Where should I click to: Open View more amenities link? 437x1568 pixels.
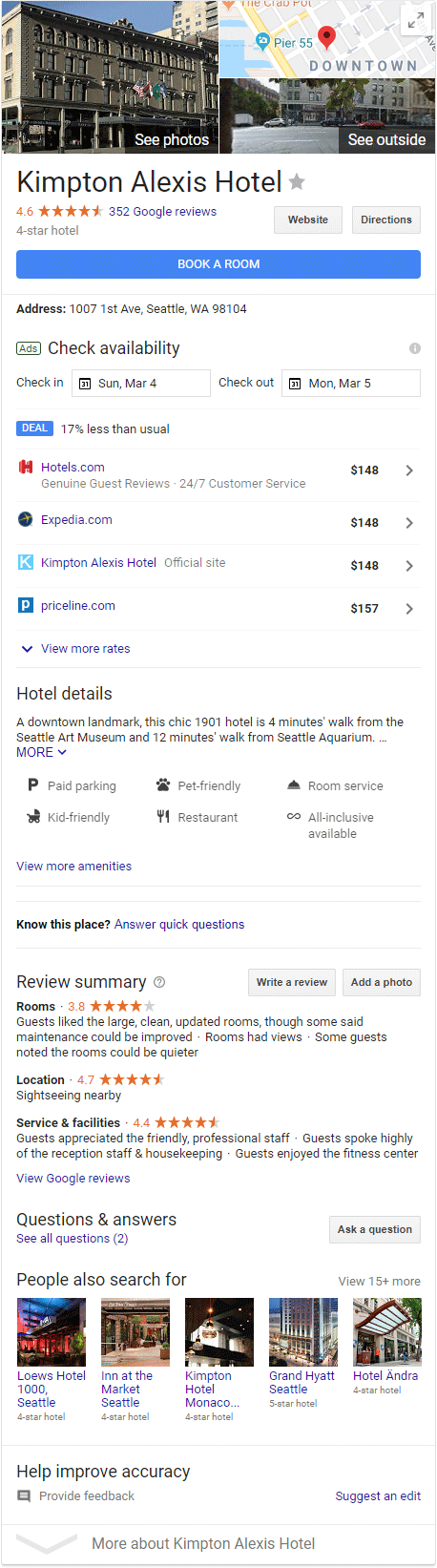tap(74, 867)
